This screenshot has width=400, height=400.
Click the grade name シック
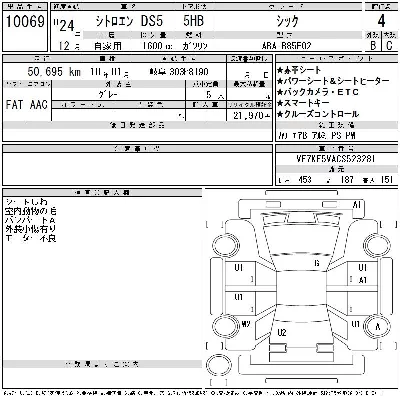287,22
